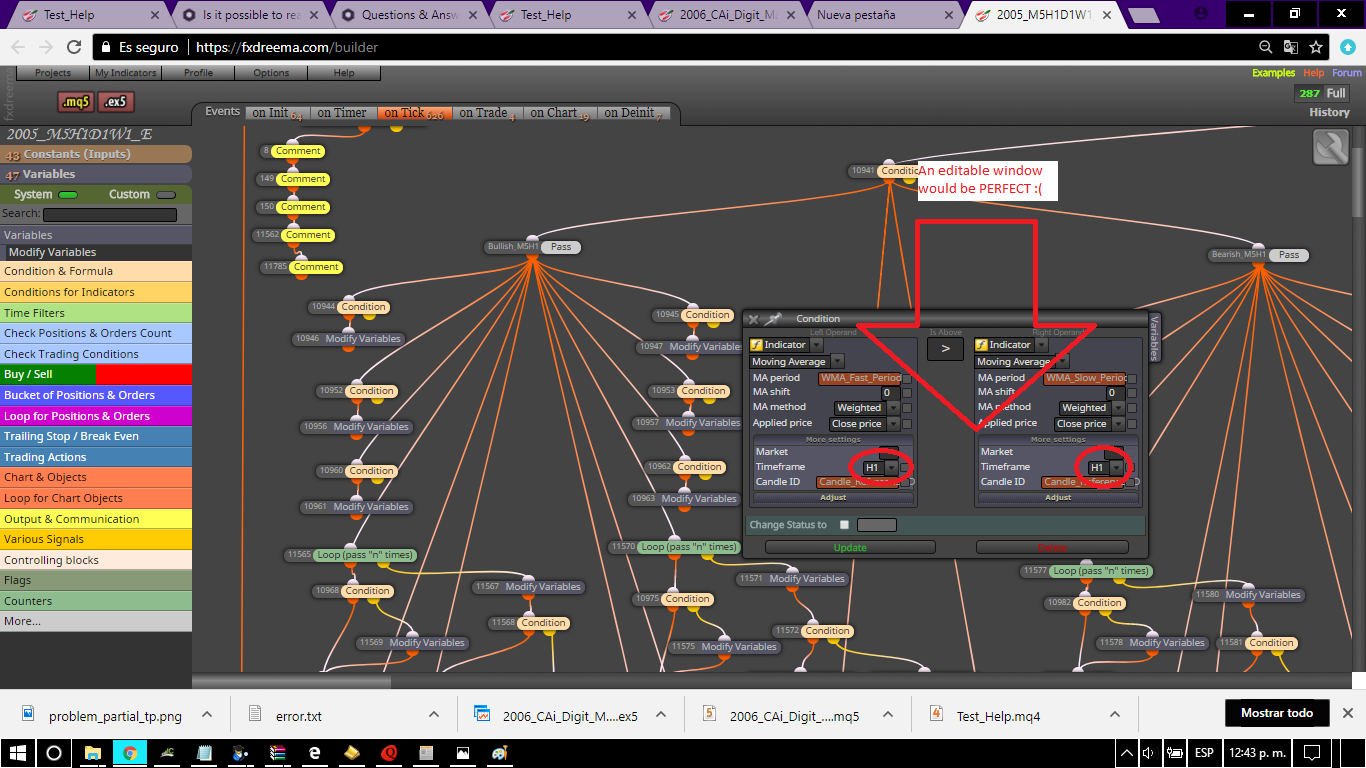
Task: Close the Condition dialog with the X
Action: (x=754, y=319)
